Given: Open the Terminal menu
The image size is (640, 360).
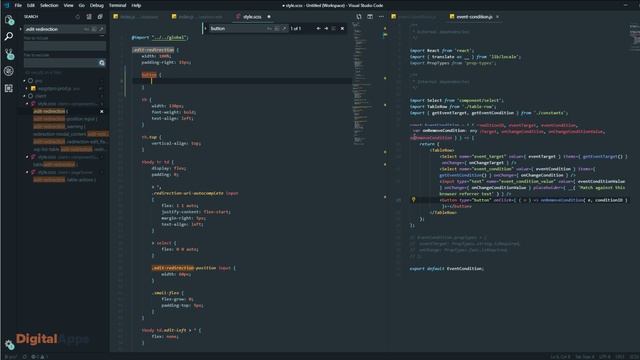Looking at the screenshot, I should pyautogui.click(x=118, y=5).
